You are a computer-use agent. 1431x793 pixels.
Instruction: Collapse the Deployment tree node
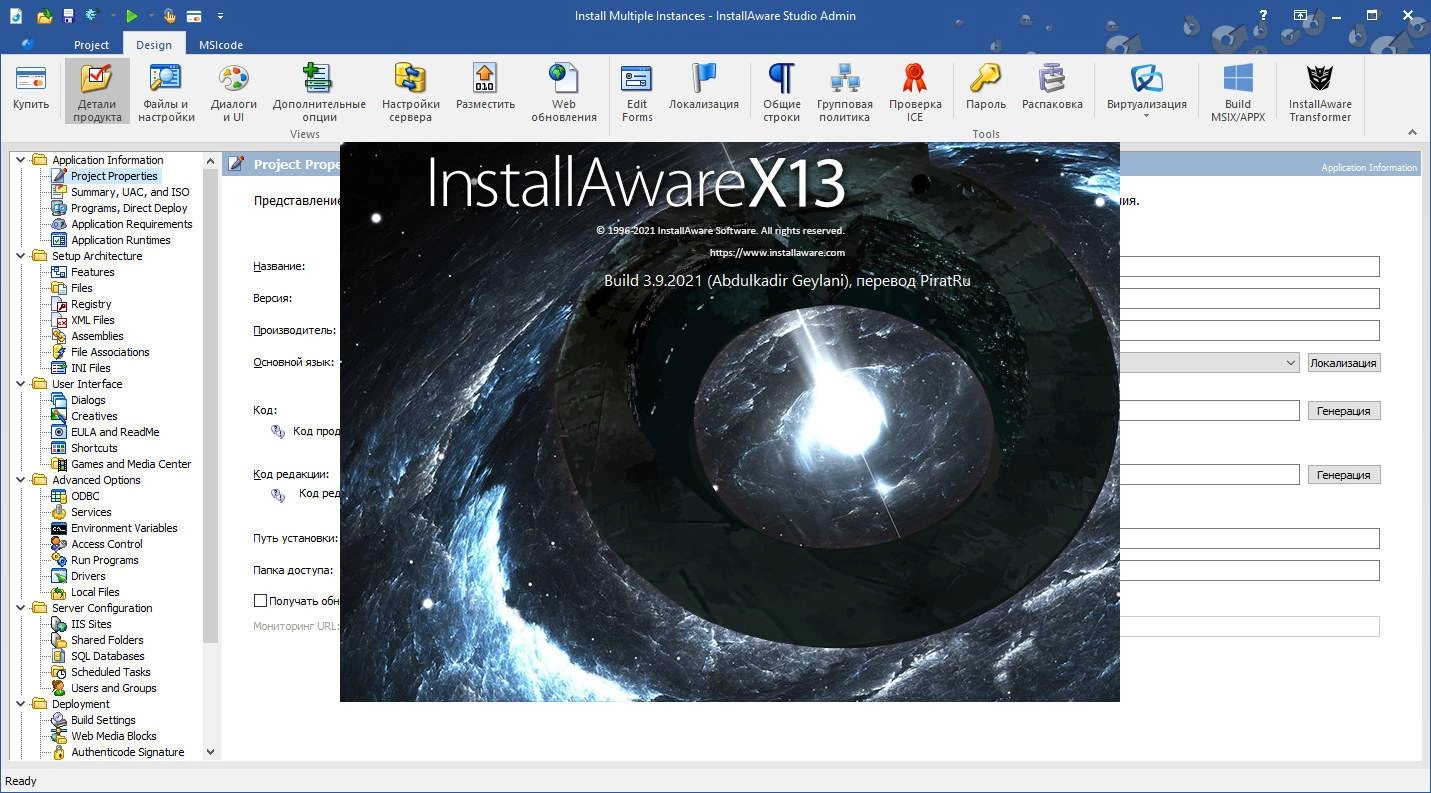point(21,704)
